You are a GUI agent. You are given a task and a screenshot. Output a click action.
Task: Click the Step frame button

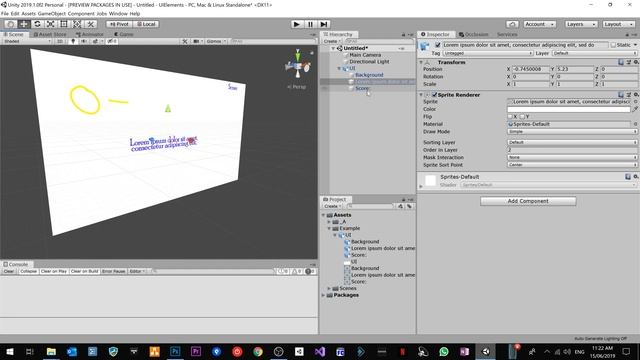pyautogui.click(x=324, y=24)
